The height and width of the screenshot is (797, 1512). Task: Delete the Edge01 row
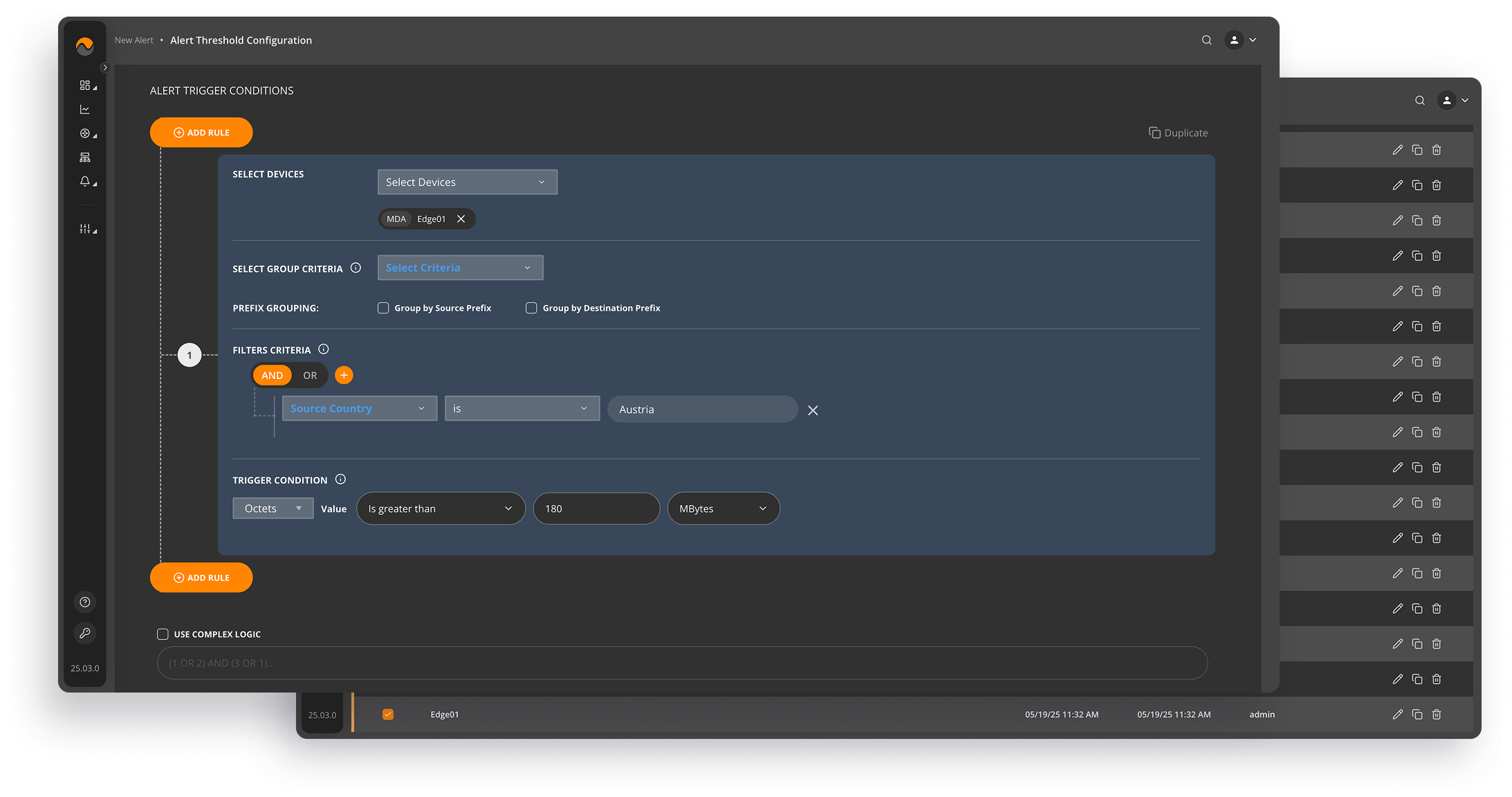1437,714
